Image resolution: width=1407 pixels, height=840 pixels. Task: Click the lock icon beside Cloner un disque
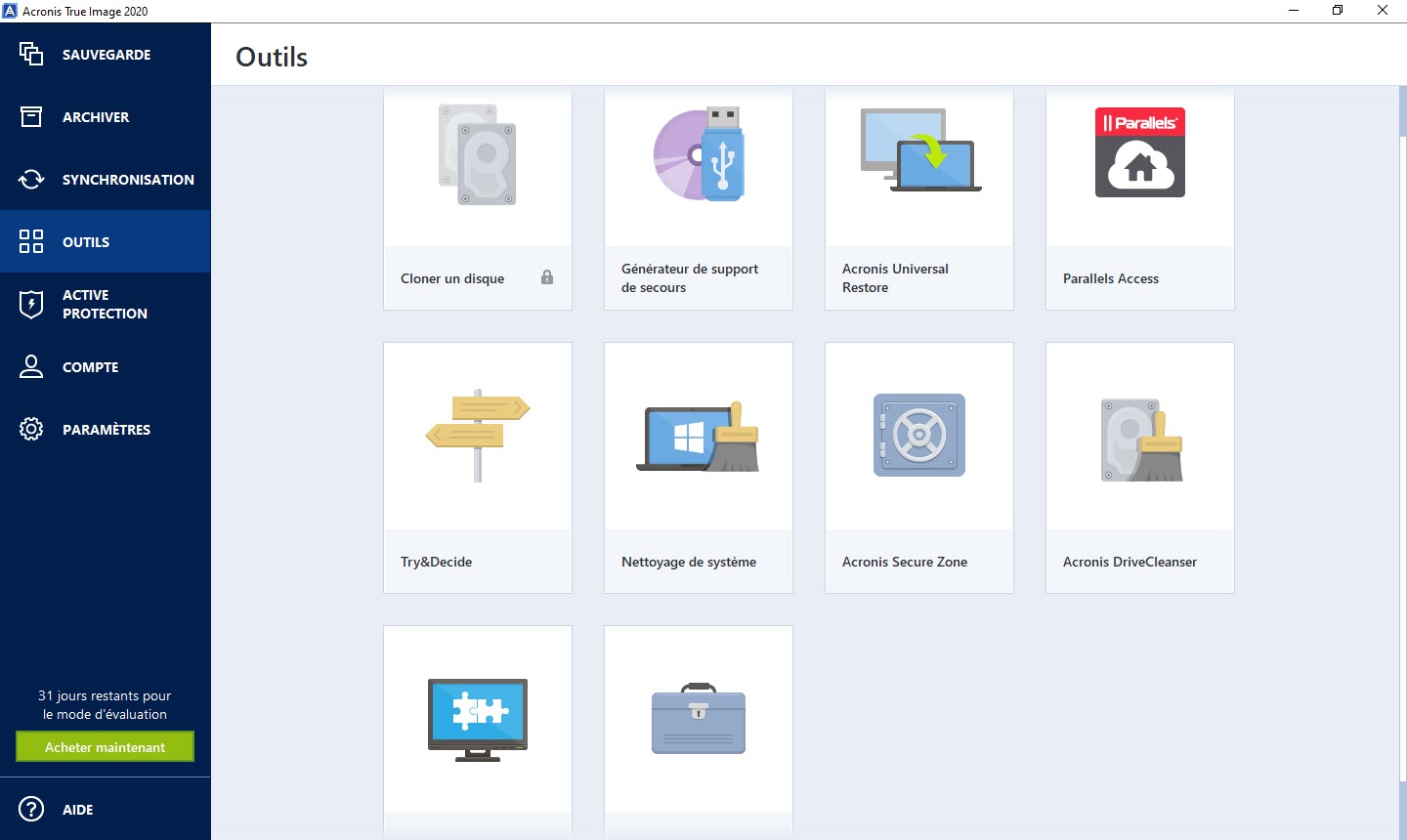[x=547, y=277]
